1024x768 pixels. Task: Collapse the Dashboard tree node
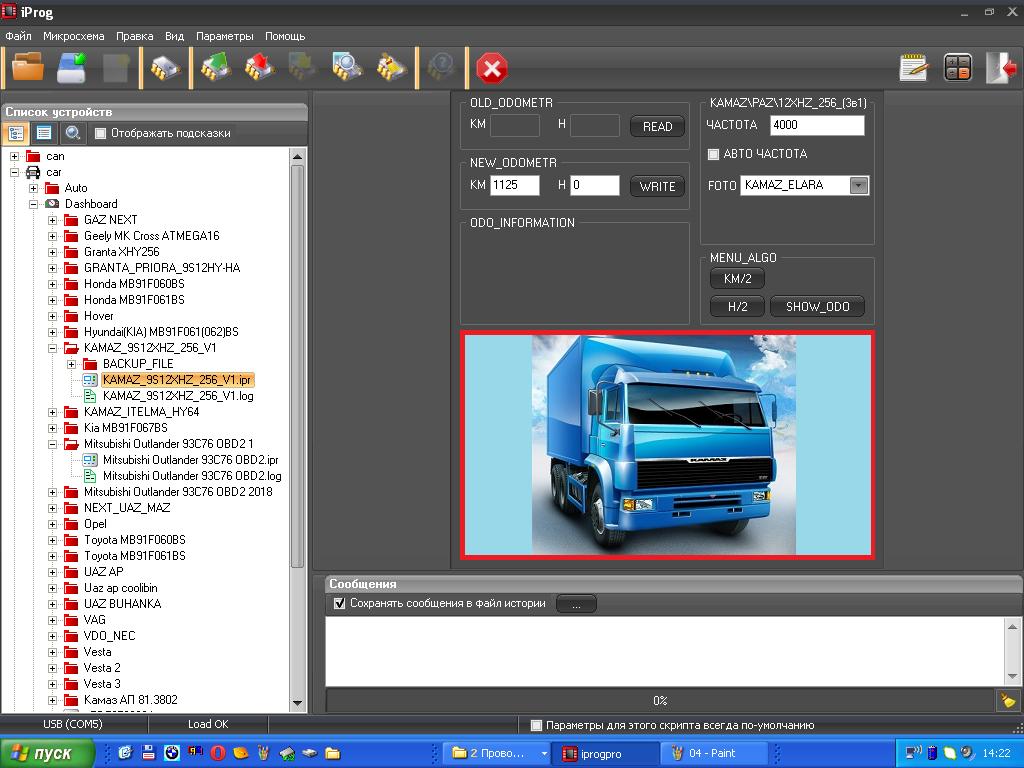coord(34,204)
